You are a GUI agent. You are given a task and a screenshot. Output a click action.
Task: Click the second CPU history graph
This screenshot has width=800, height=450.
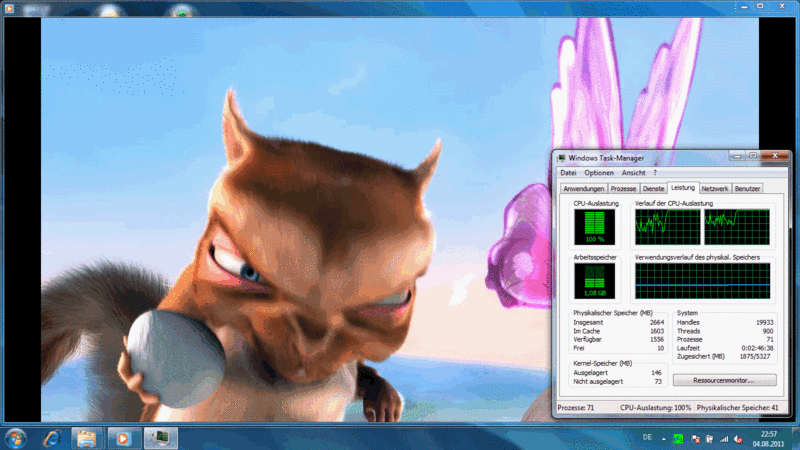tap(737, 227)
